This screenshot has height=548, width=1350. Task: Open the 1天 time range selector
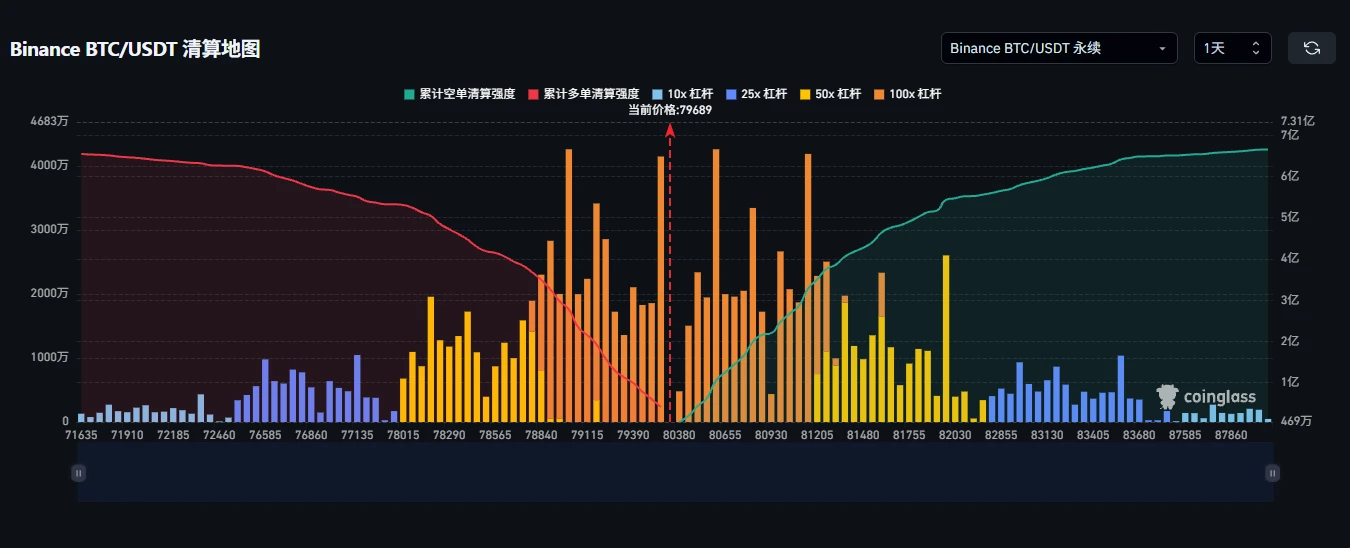(1233, 48)
